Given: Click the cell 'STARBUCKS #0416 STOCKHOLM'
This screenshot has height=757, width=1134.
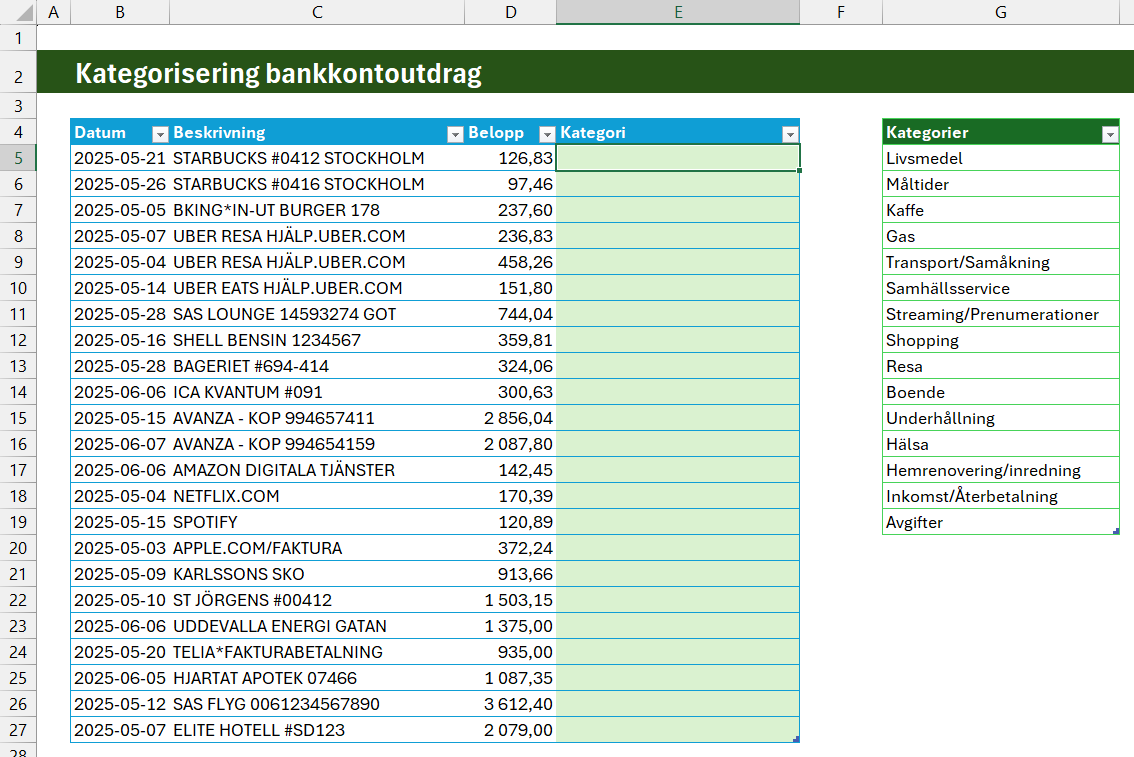Looking at the screenshot, I should click(317, 184).
